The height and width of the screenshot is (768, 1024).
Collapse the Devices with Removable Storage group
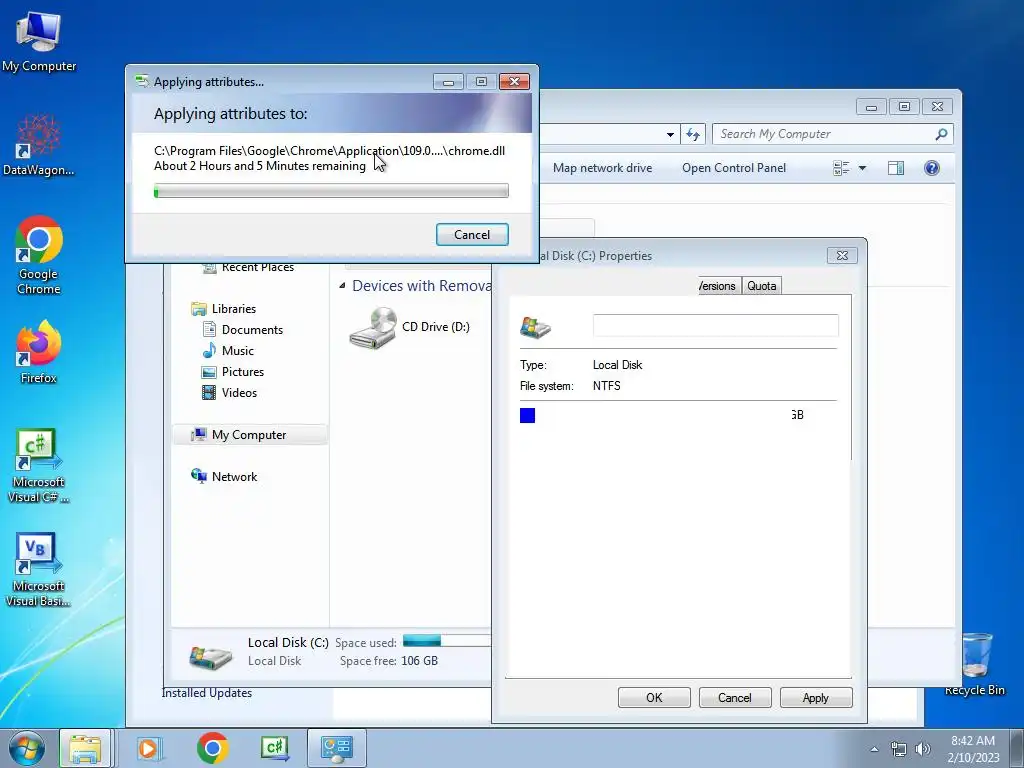342,286
